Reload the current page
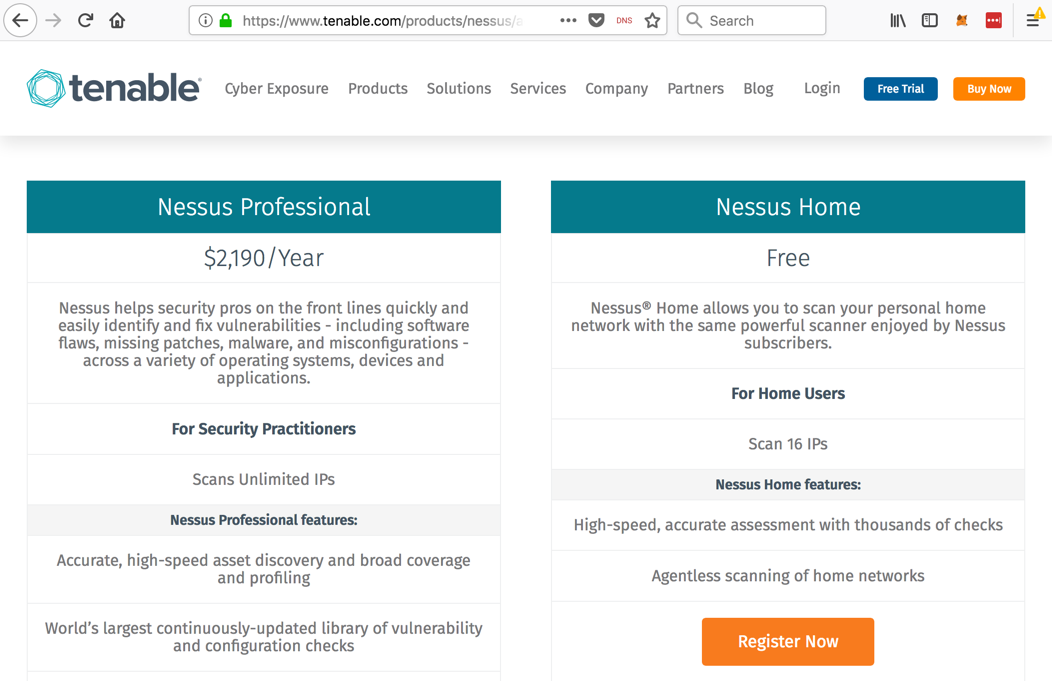Image resolution: width=1052 pixels, height=681 pixels. (x=86, y=20)
